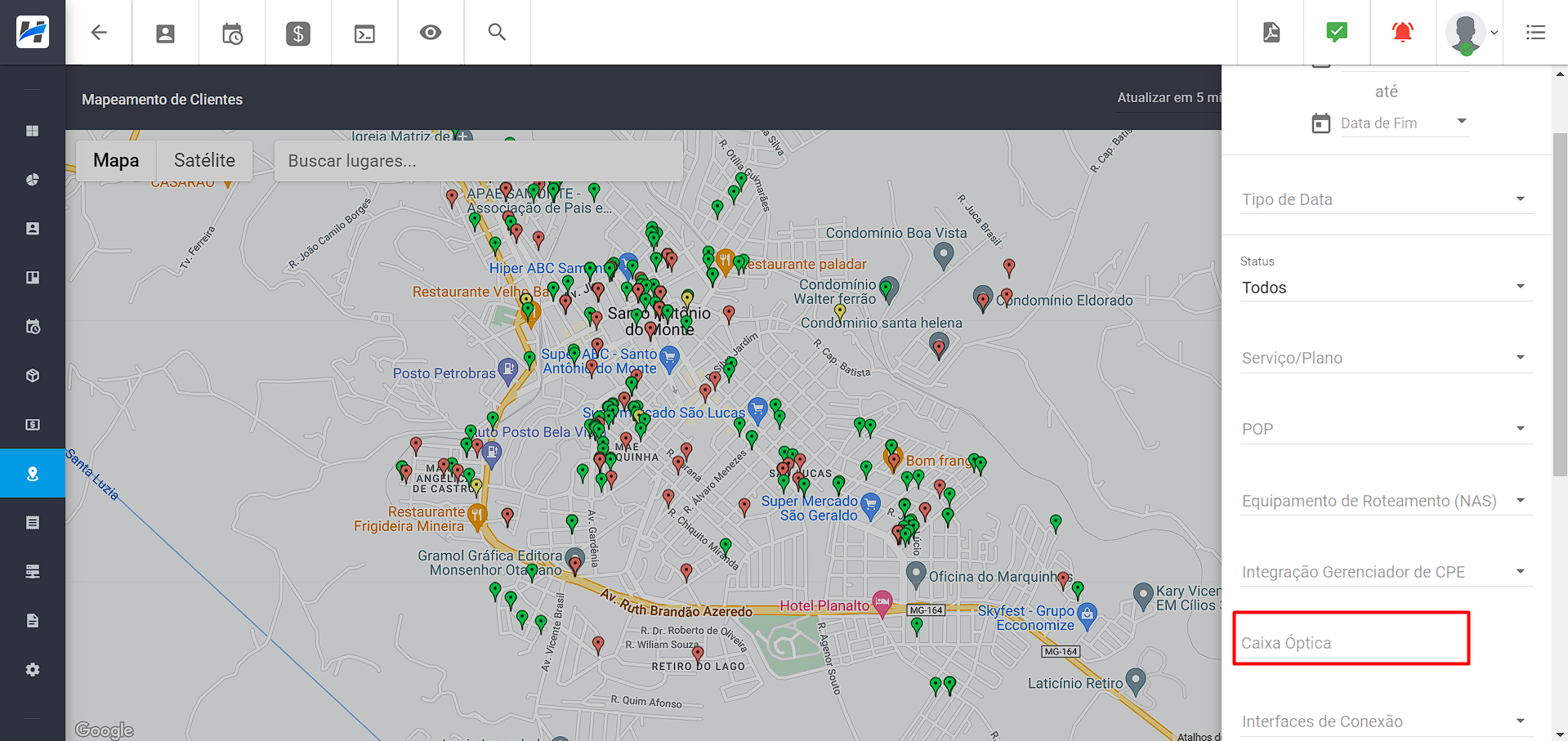Open the book panel icon in sidebar
The width and height of the screenshot is (1568, 741).
[x=33, y=278]
